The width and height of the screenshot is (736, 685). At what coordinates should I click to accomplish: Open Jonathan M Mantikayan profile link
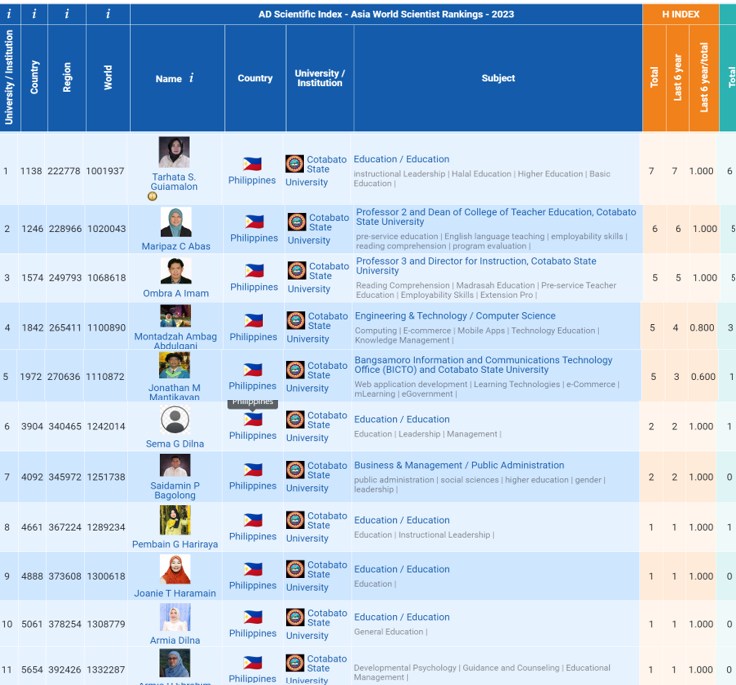coord(174,392)
